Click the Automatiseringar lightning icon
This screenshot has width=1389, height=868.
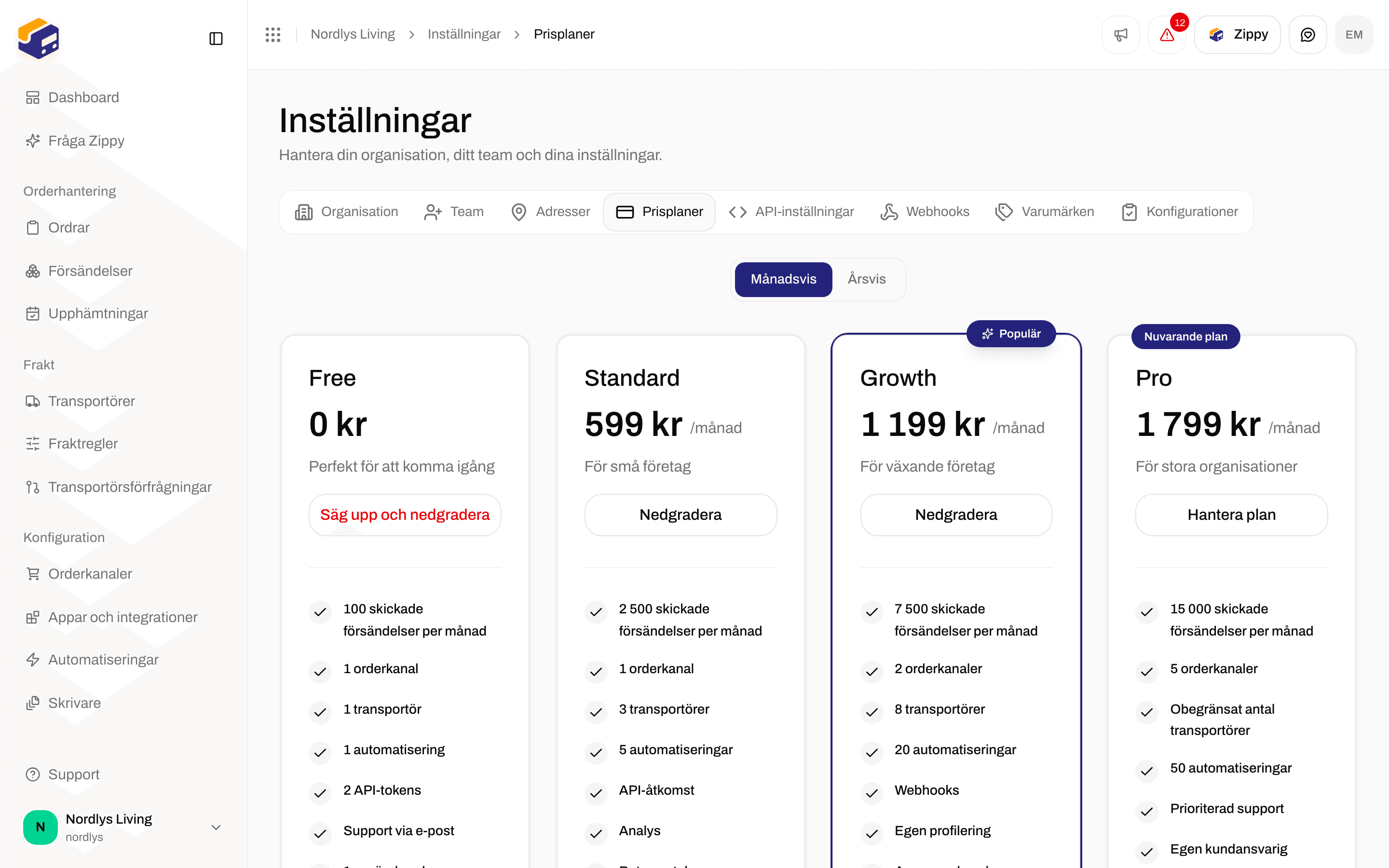(x=33, y=660)
